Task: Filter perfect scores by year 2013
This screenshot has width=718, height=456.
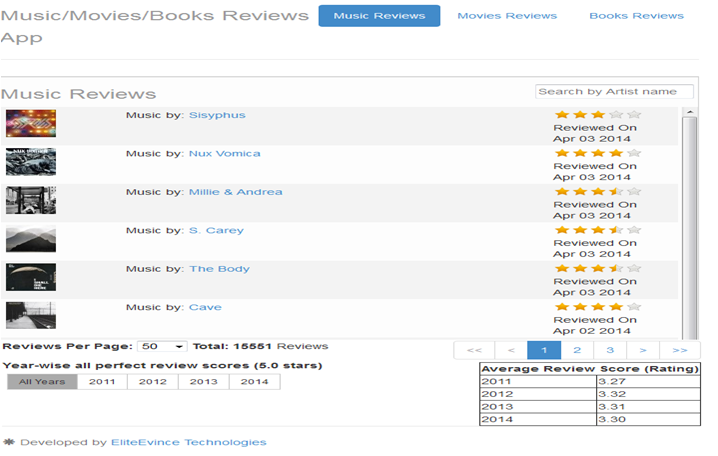Action: 203,382
